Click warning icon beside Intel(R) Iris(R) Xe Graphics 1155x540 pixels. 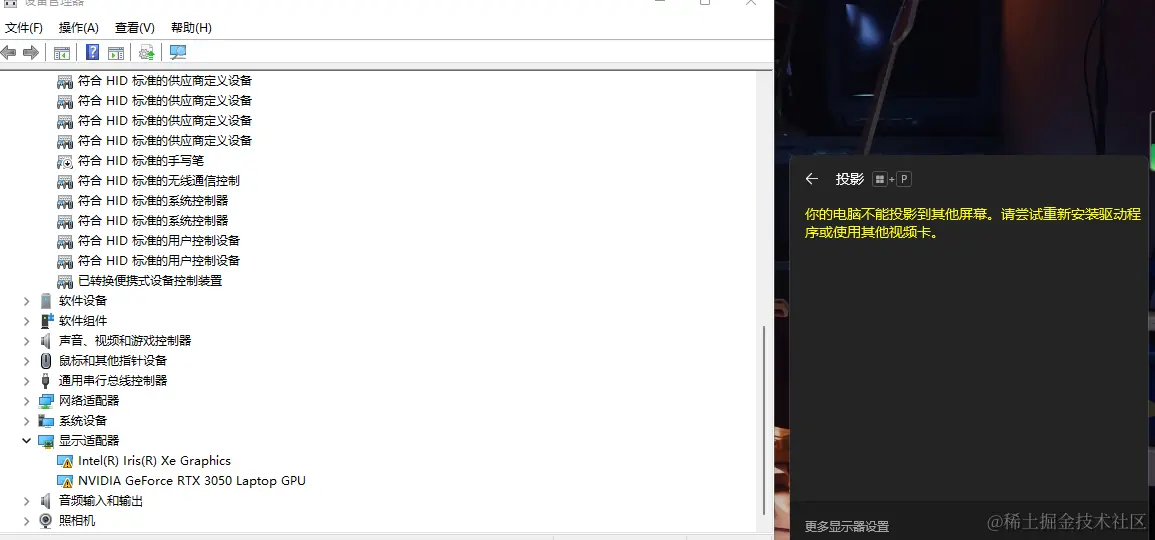(x=65, y=461)
